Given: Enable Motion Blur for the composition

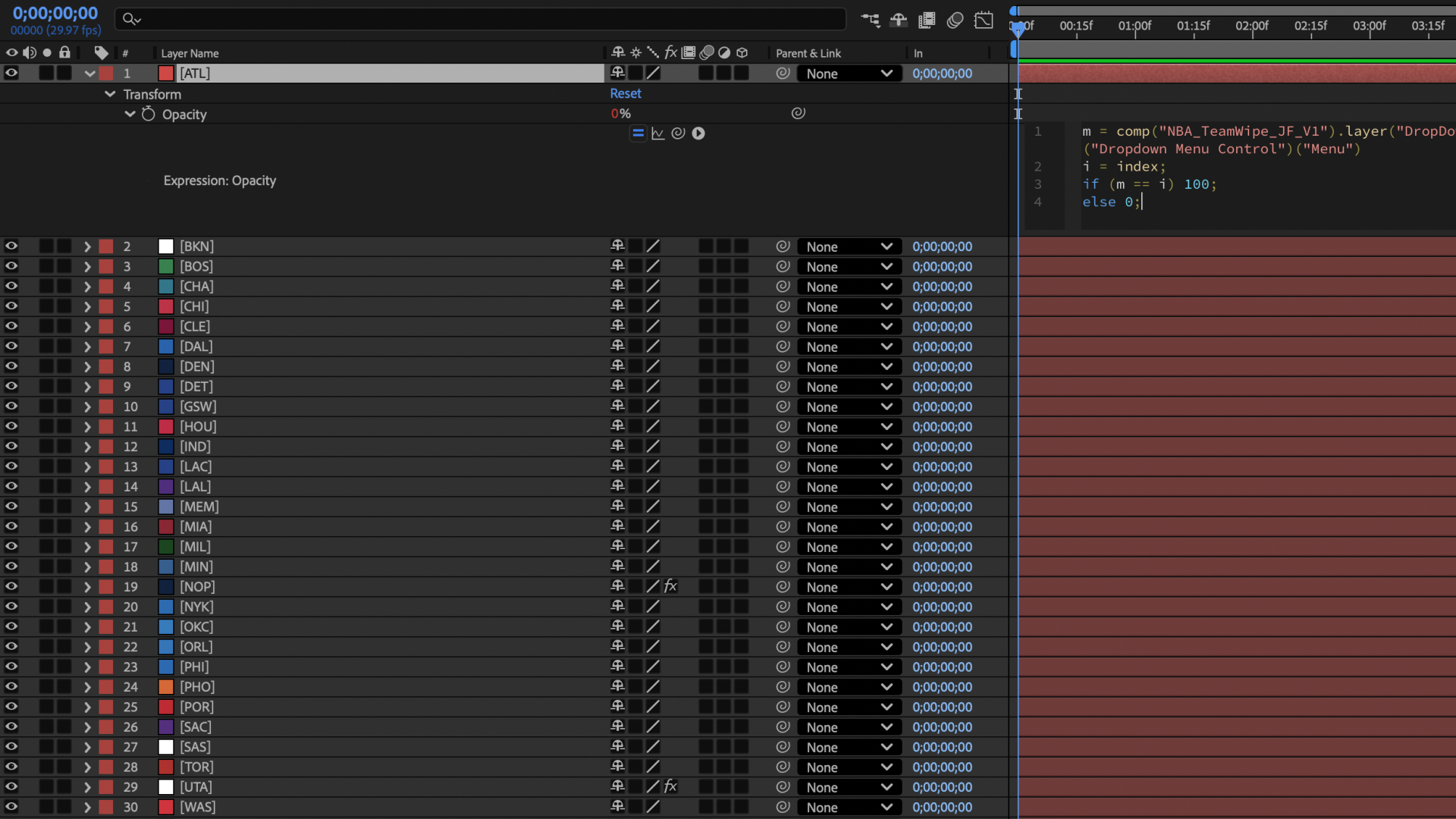Looking at the screenshot, I should 955,20.
